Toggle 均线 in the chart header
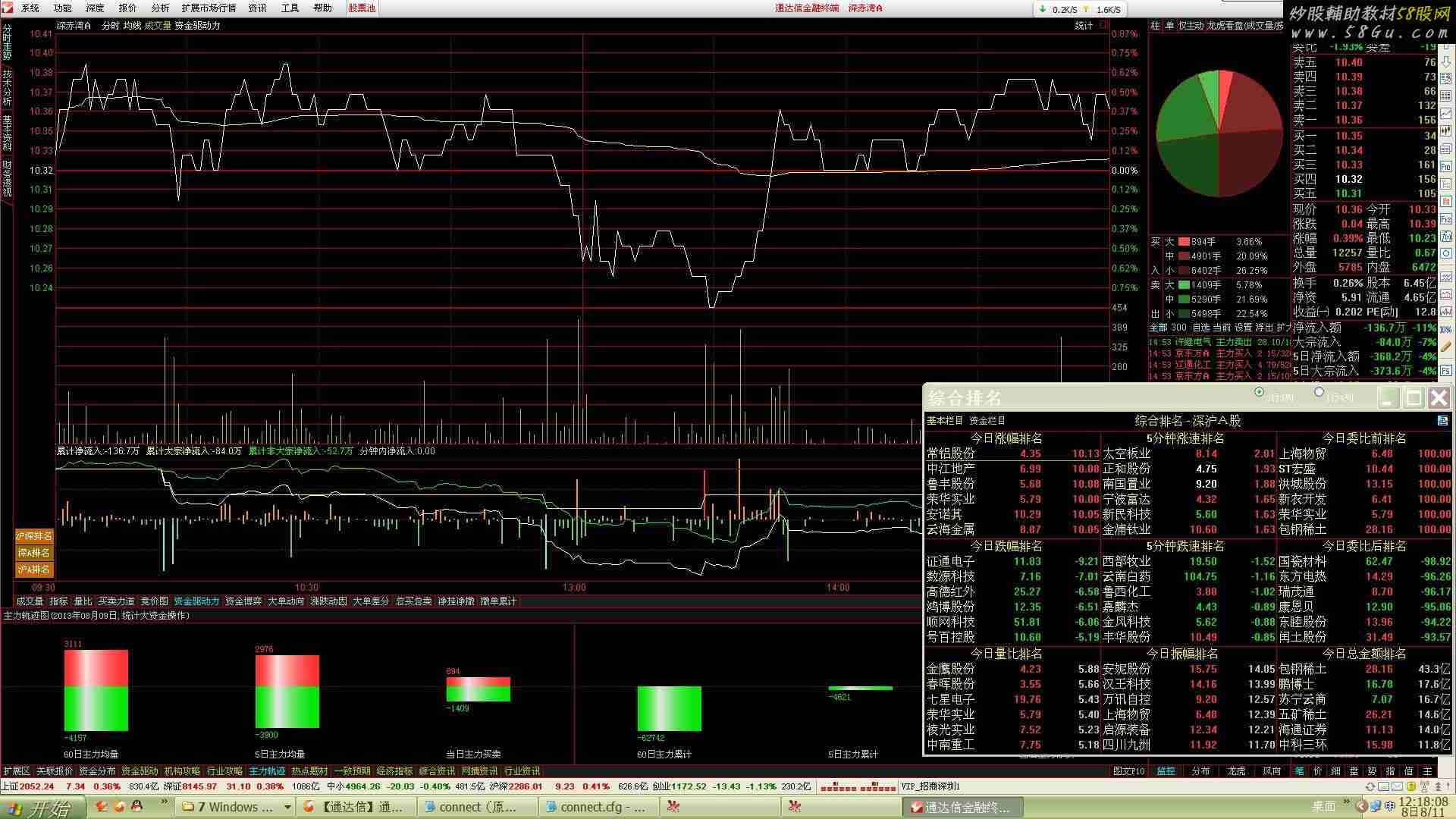The width and height of the screenshot is (1456, 819). click(133, 26)
